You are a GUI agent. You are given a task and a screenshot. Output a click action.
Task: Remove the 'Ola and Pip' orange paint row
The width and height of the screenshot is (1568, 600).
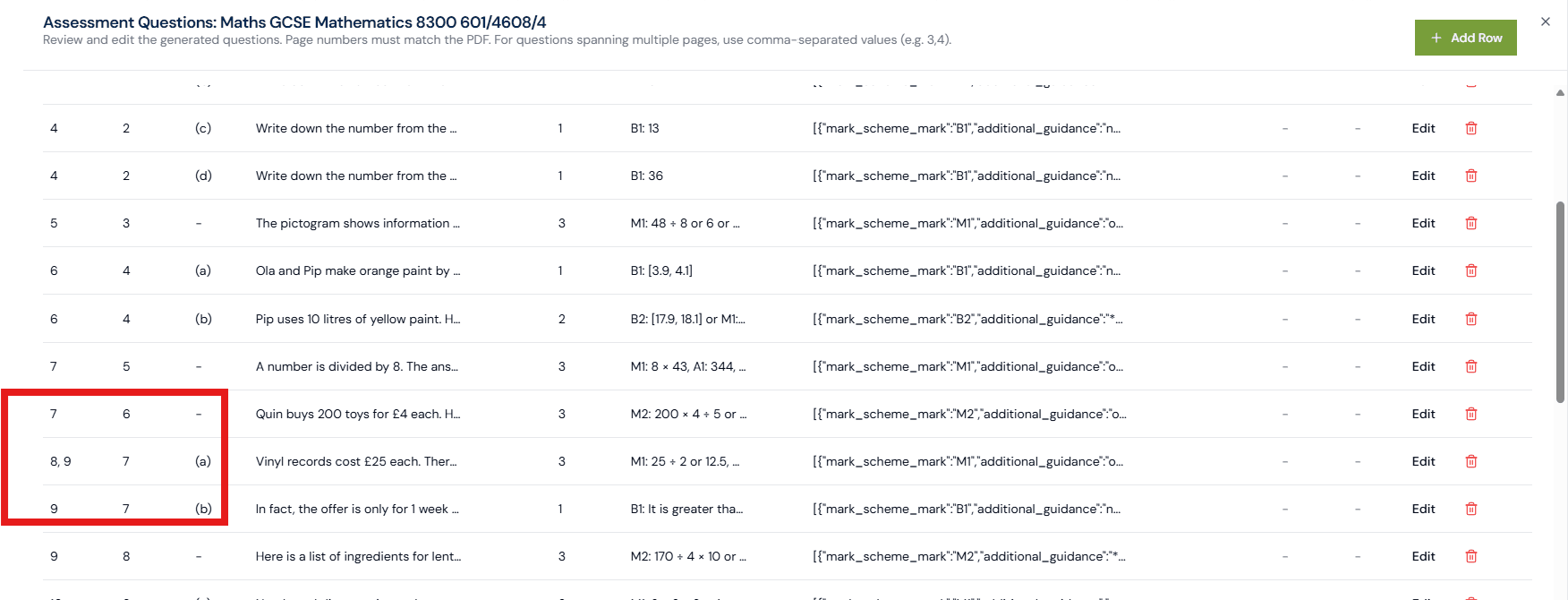[1470, 270]
